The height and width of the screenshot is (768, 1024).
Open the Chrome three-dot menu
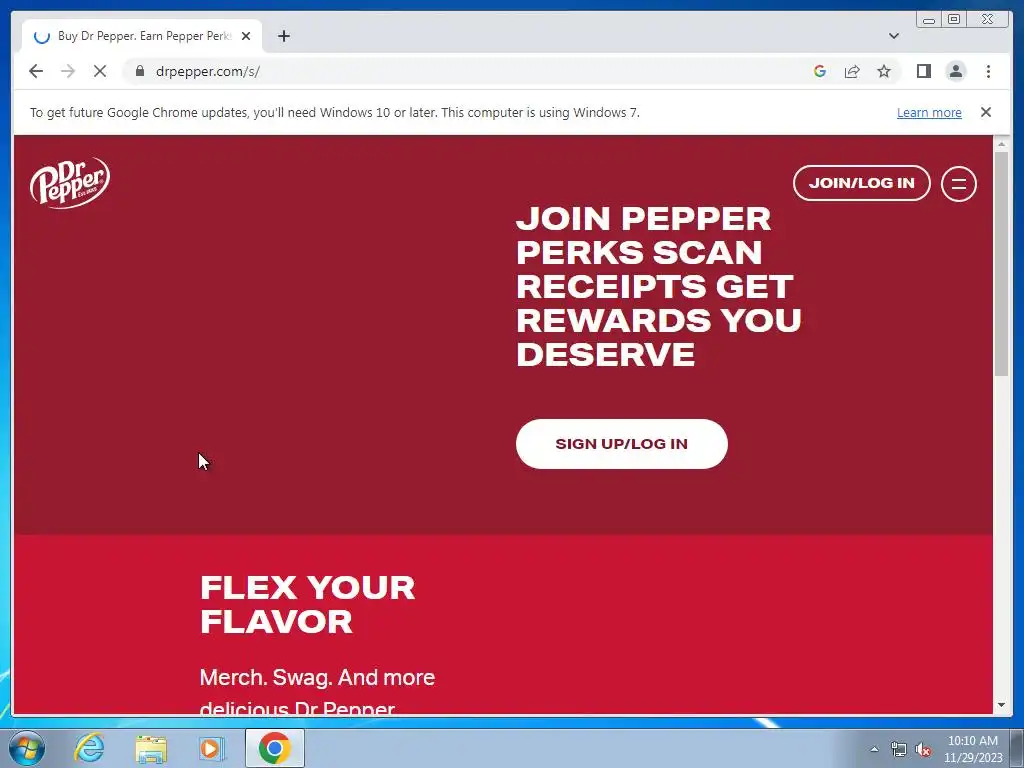[988, 71]
